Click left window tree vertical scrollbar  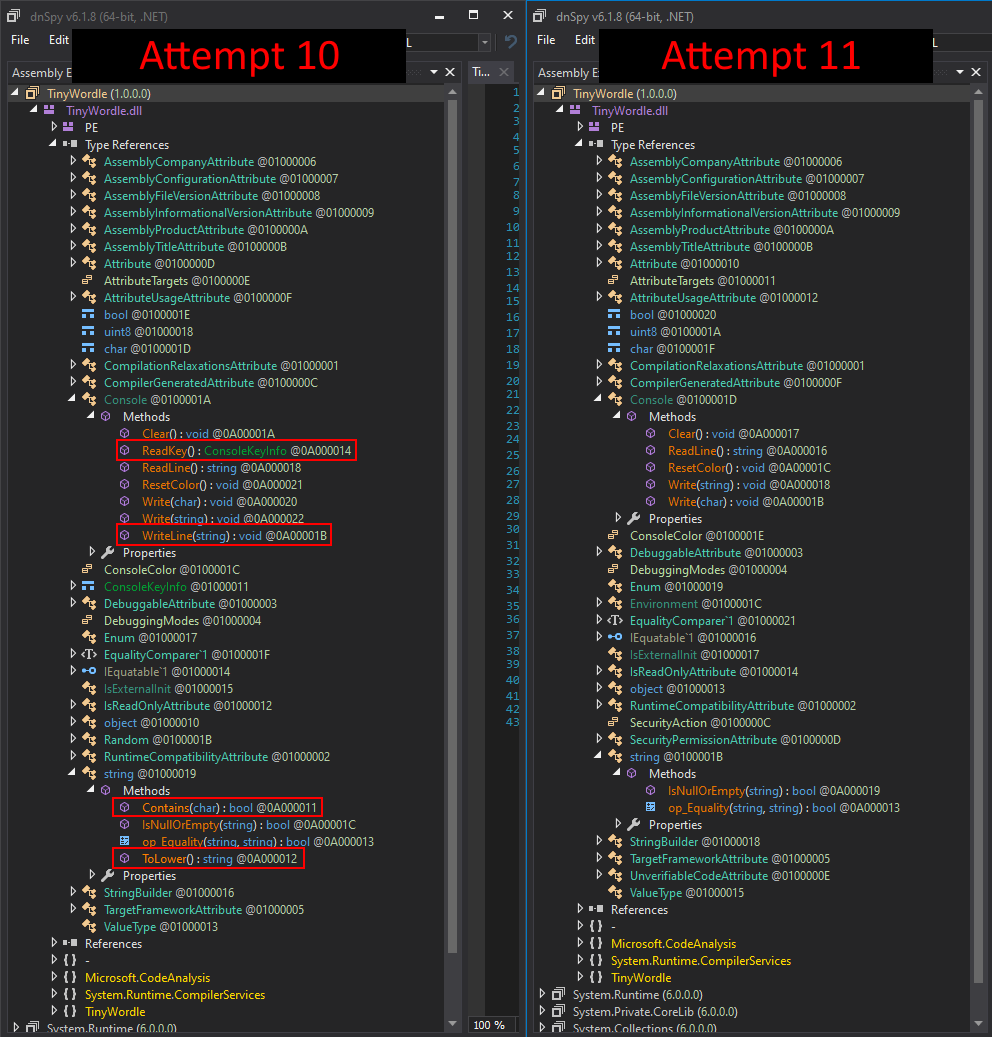[x=452, y=526]
